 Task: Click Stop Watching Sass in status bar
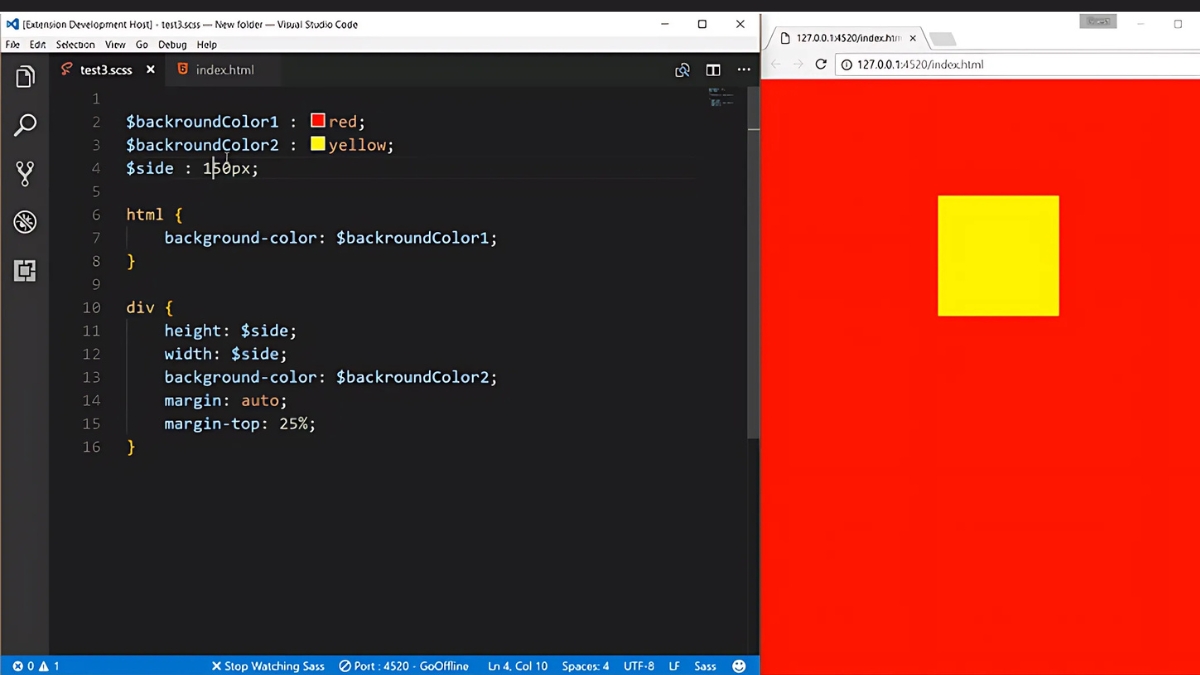click(268, 666)
